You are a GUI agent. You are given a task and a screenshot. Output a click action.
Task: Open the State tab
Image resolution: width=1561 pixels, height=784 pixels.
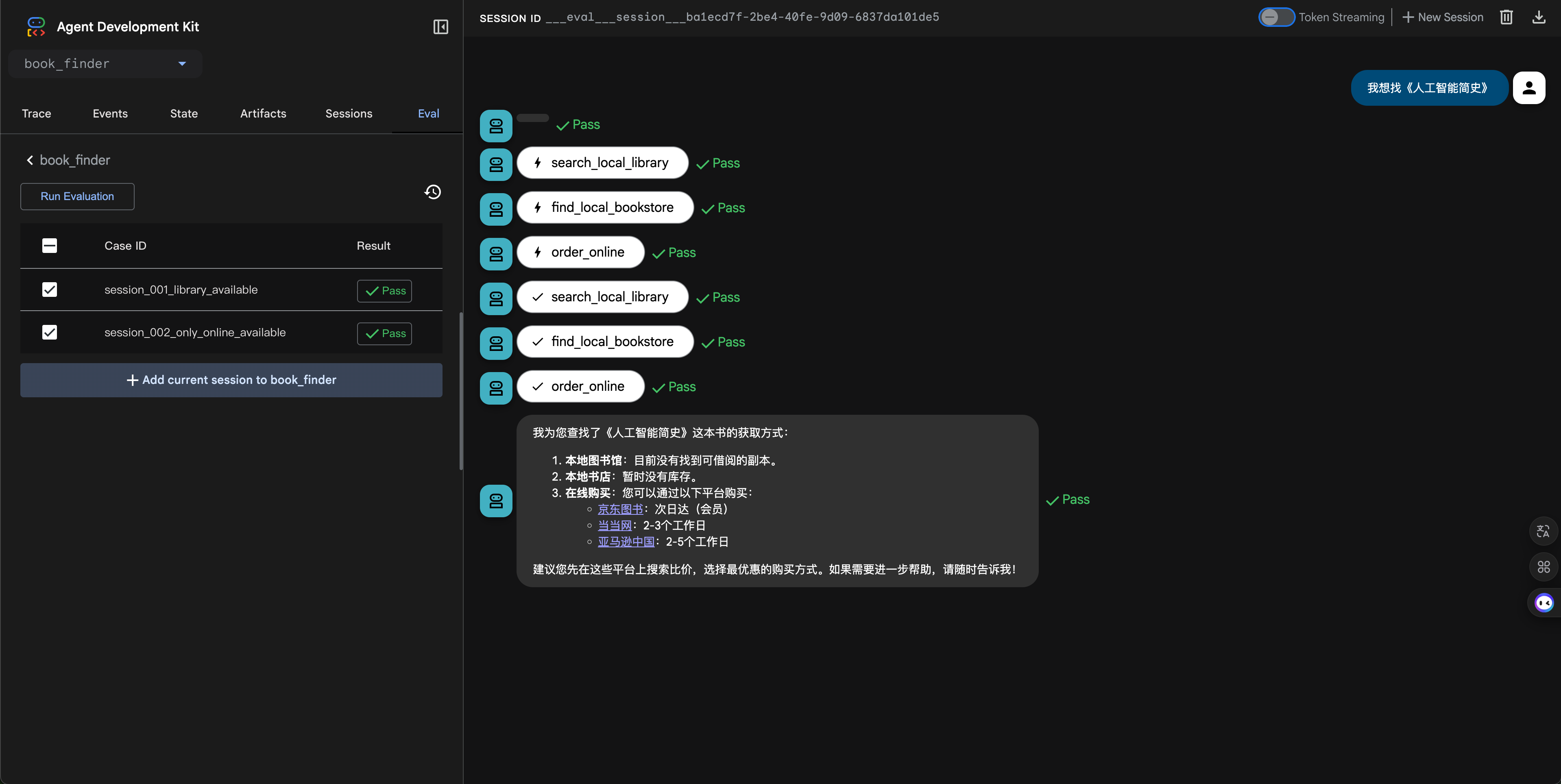pos(183,113)
